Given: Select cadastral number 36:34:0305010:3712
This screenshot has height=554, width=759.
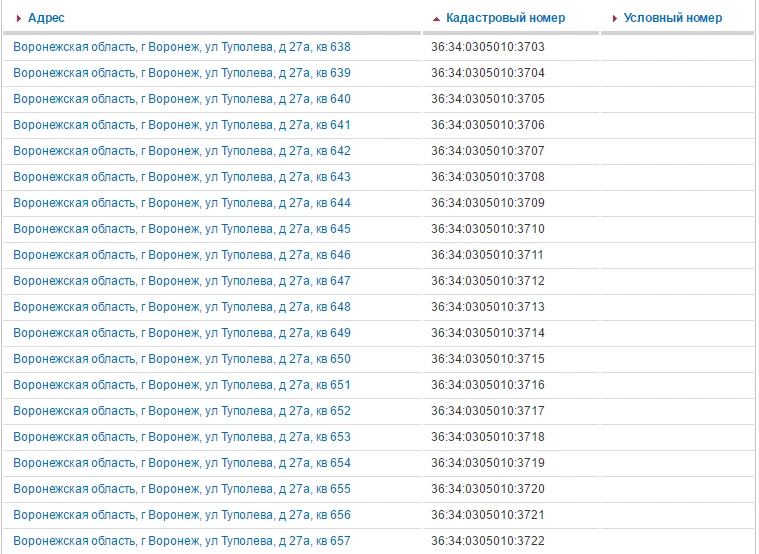Looking at the screenshot, I should coord(488,281).
